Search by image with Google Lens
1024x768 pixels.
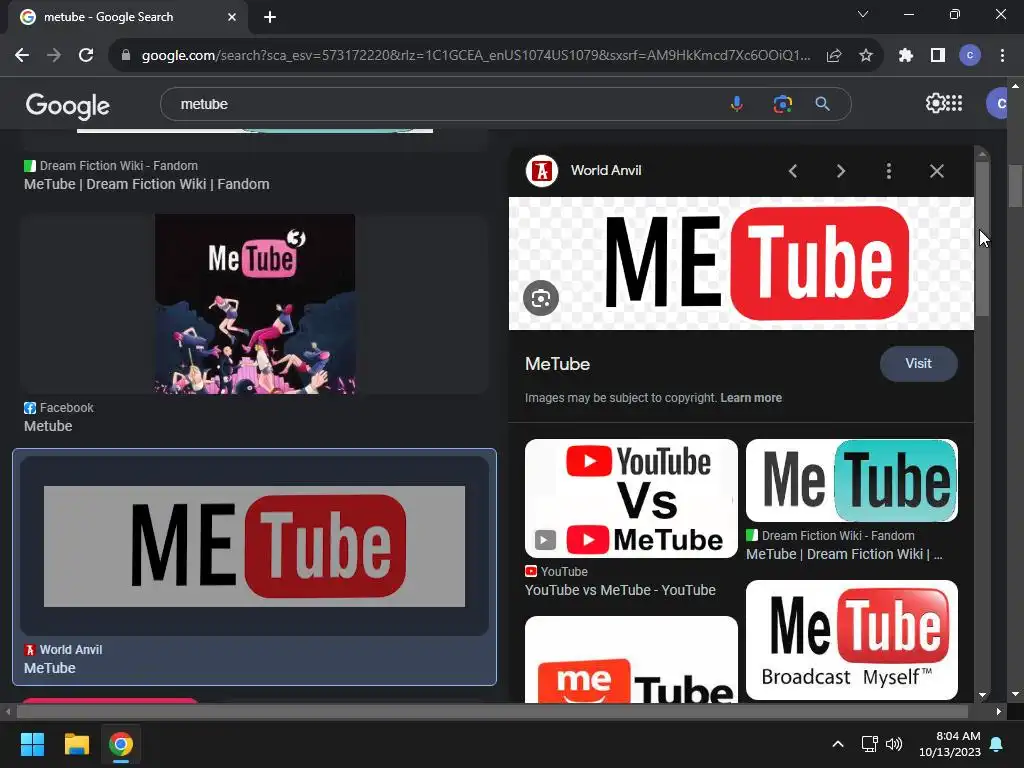(782, 104)
